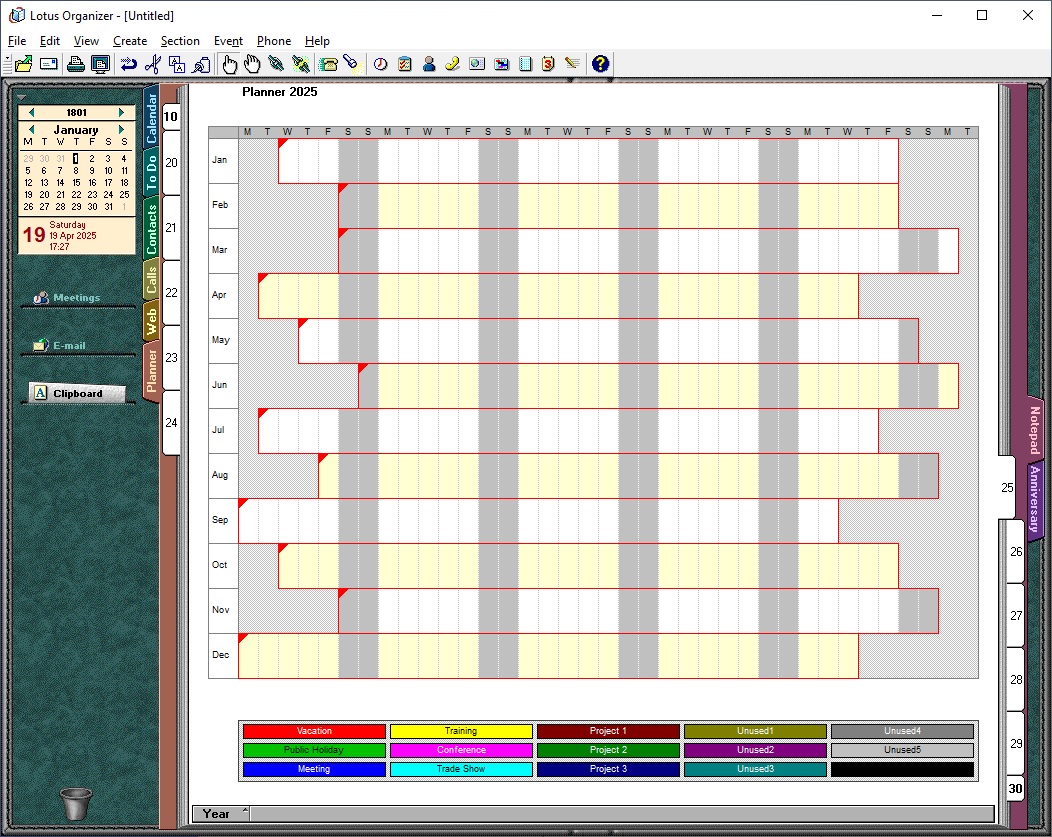Screen dimensions: 1052x837
Task: Select January 15 in mini calendar
Action: click(76, 183)
